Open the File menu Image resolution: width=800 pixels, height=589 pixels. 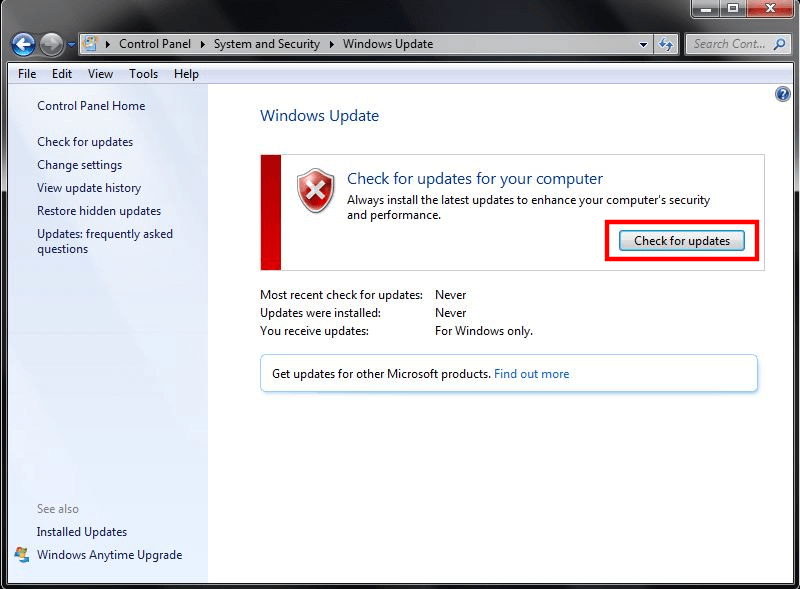[27, 74]
